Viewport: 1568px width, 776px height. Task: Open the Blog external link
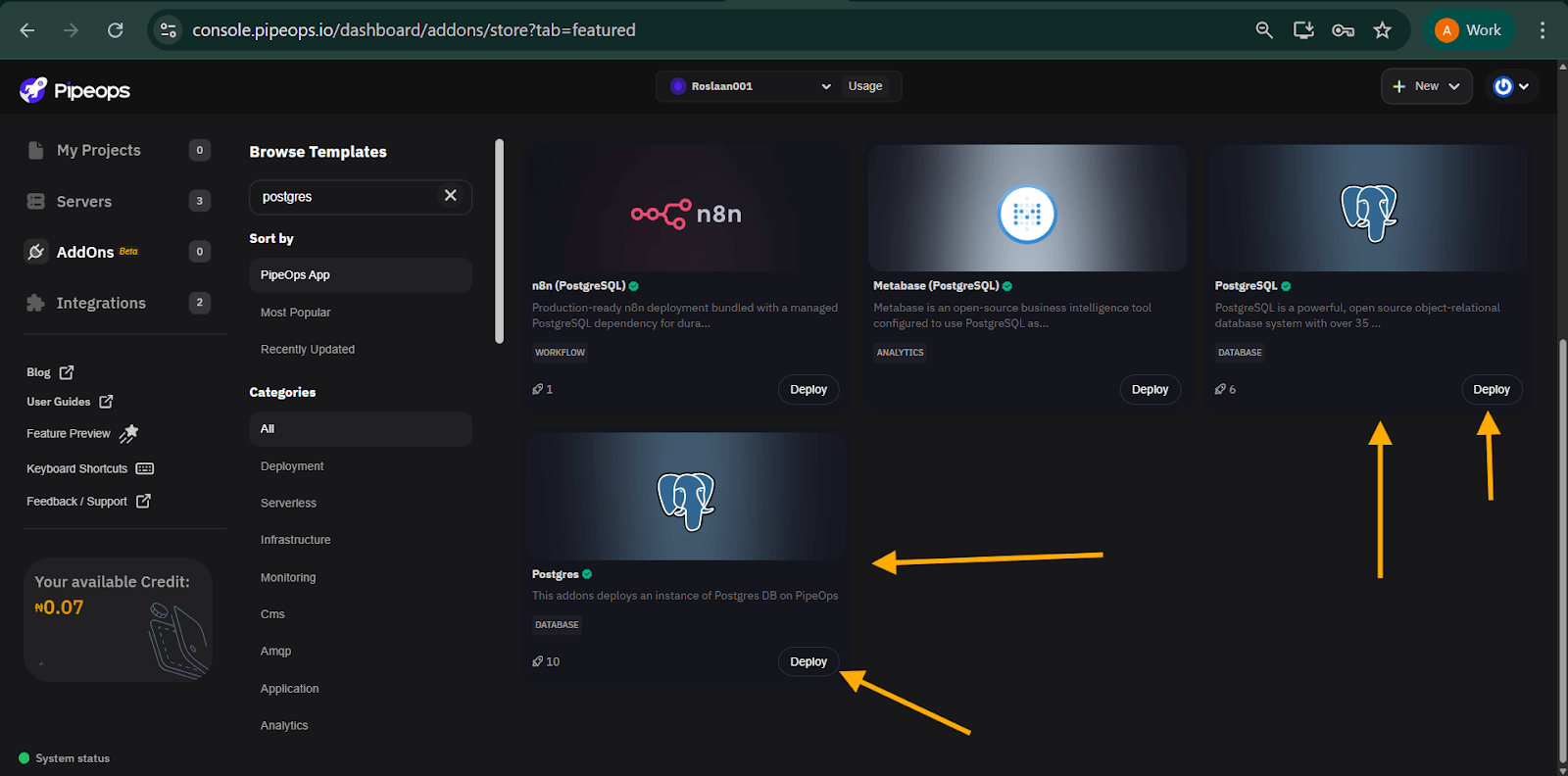coord(50,372)
